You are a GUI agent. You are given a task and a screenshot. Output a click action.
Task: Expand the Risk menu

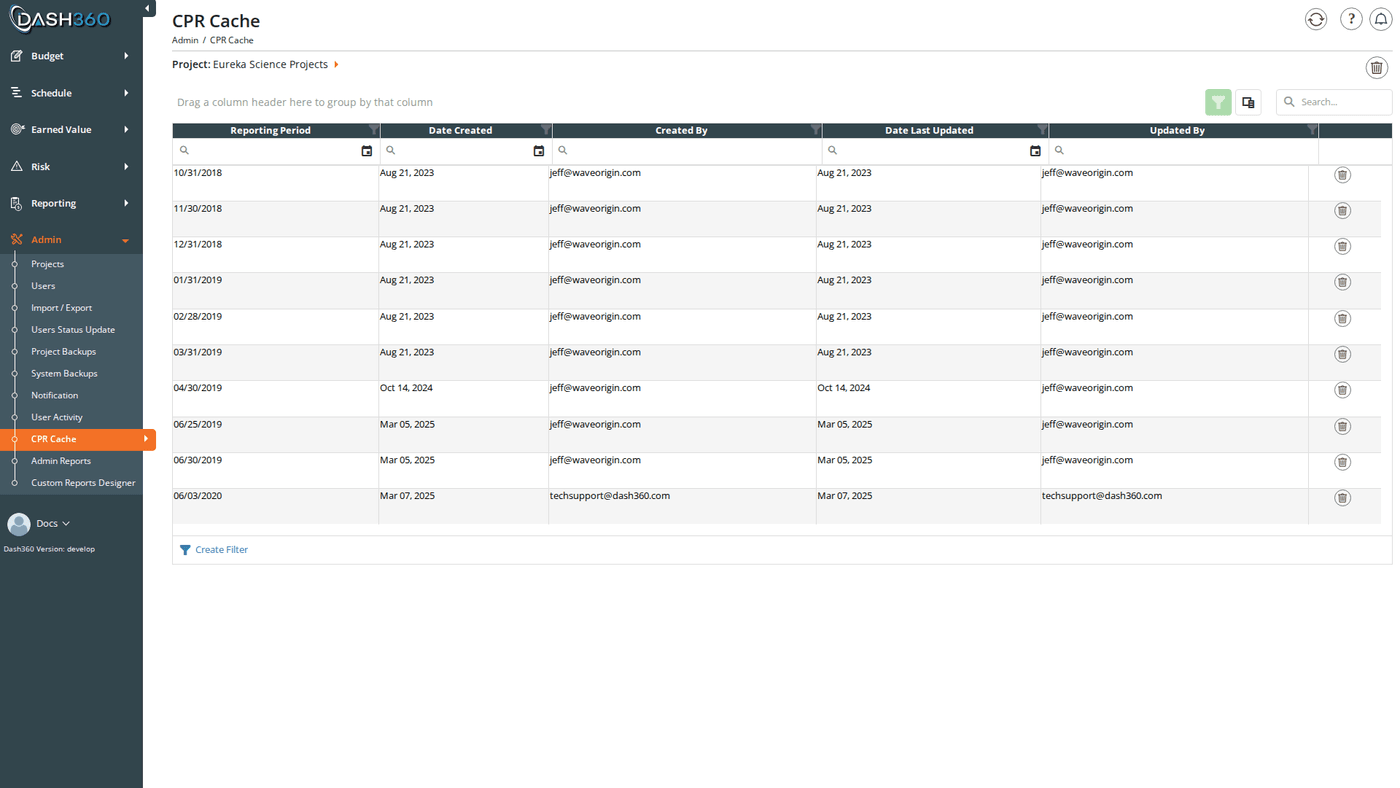point(71,167)
